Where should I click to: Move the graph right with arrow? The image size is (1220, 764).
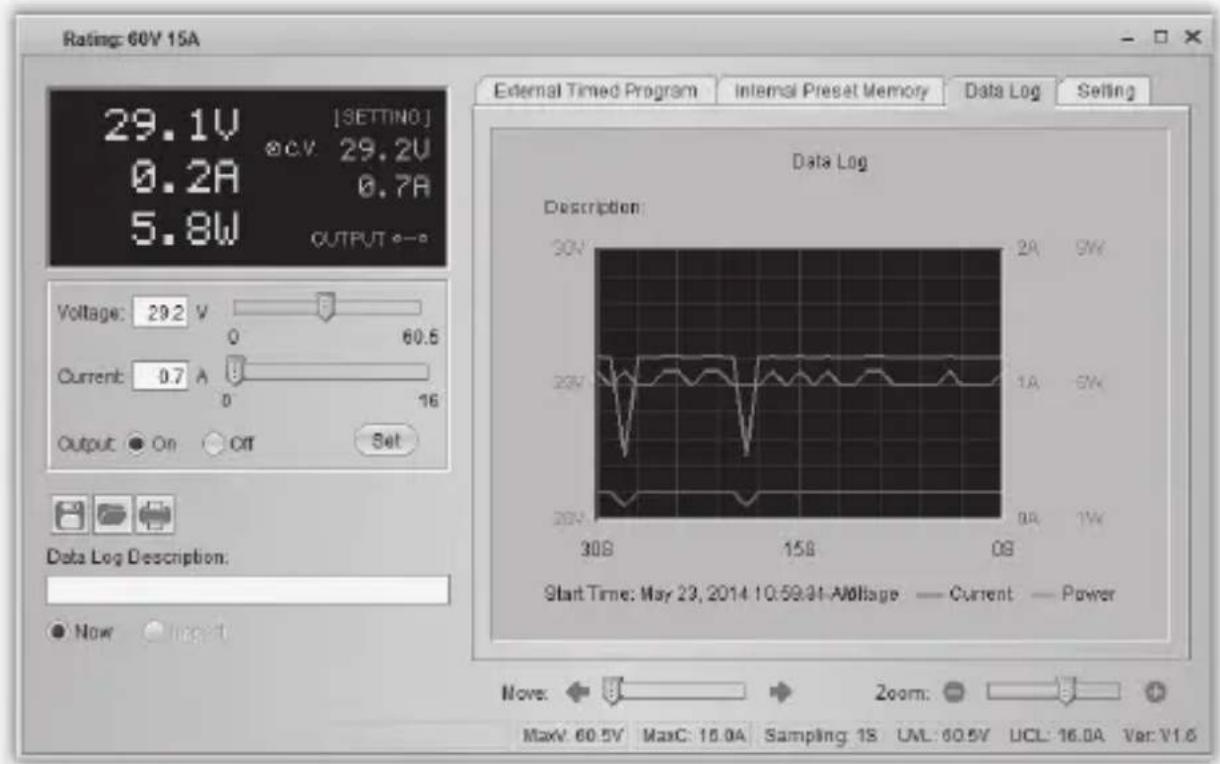(782, 691)
